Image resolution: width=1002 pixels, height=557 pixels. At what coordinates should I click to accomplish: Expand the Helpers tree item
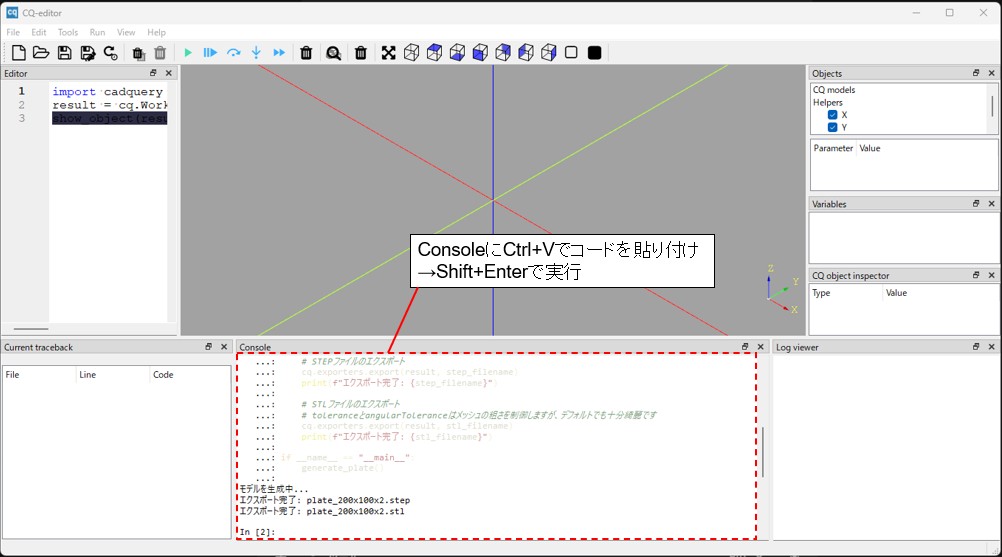827,102
